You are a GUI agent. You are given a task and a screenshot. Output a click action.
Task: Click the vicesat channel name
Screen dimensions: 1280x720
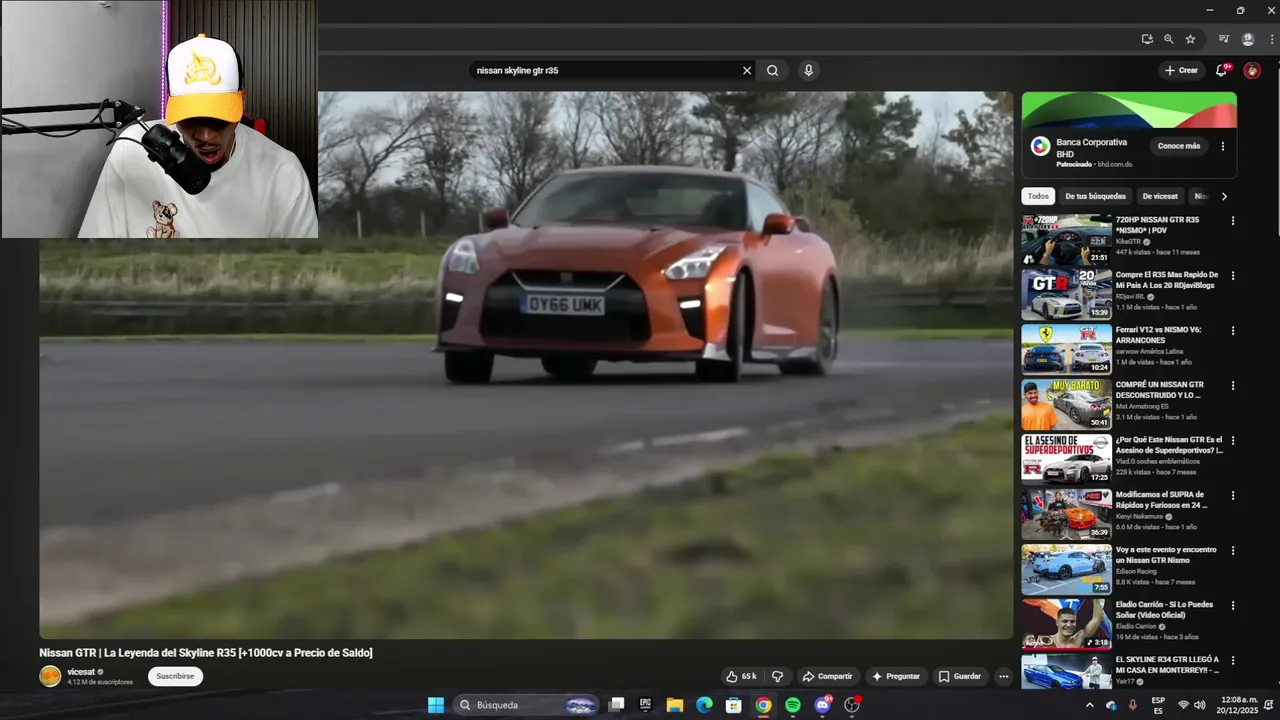pos(81,672)
